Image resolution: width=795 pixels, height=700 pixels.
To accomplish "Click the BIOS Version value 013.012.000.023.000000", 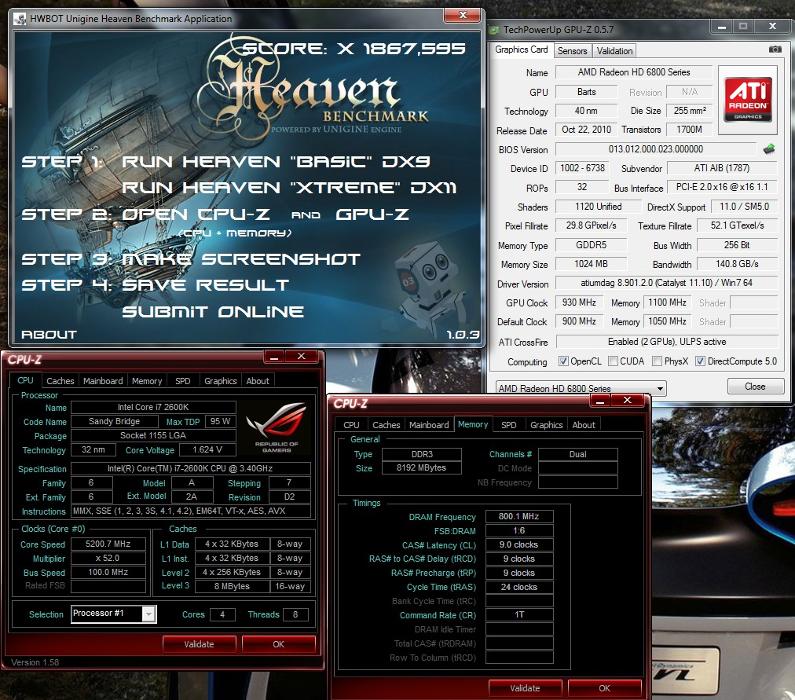I will [x=656, y=149].
